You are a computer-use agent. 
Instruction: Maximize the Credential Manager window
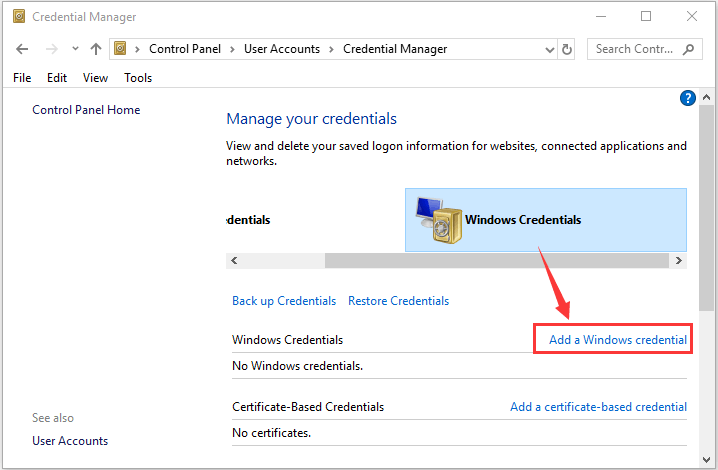point(646,16)
